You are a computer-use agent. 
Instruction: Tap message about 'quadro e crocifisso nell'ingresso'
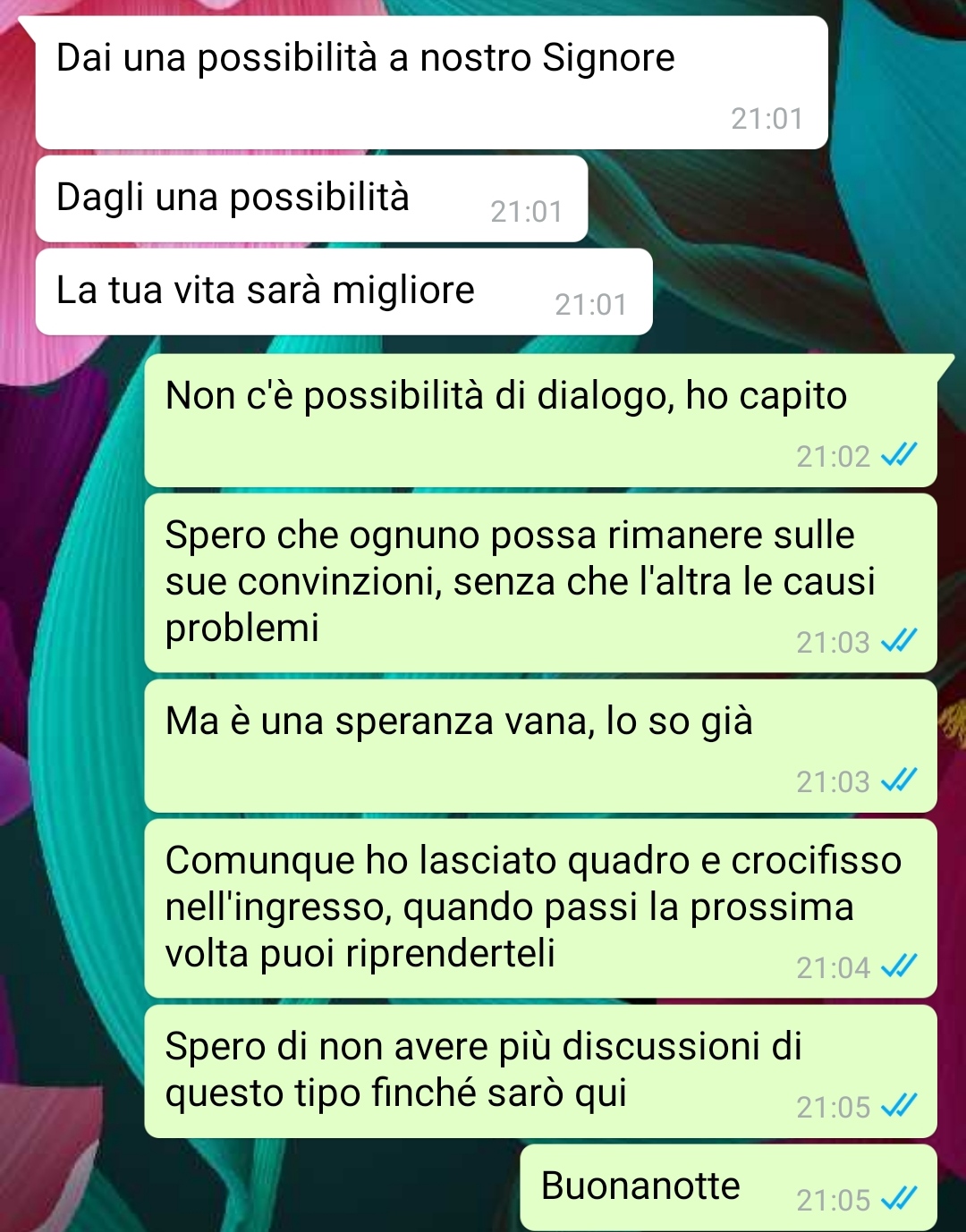pyautogui.click(x=540, y=908)
